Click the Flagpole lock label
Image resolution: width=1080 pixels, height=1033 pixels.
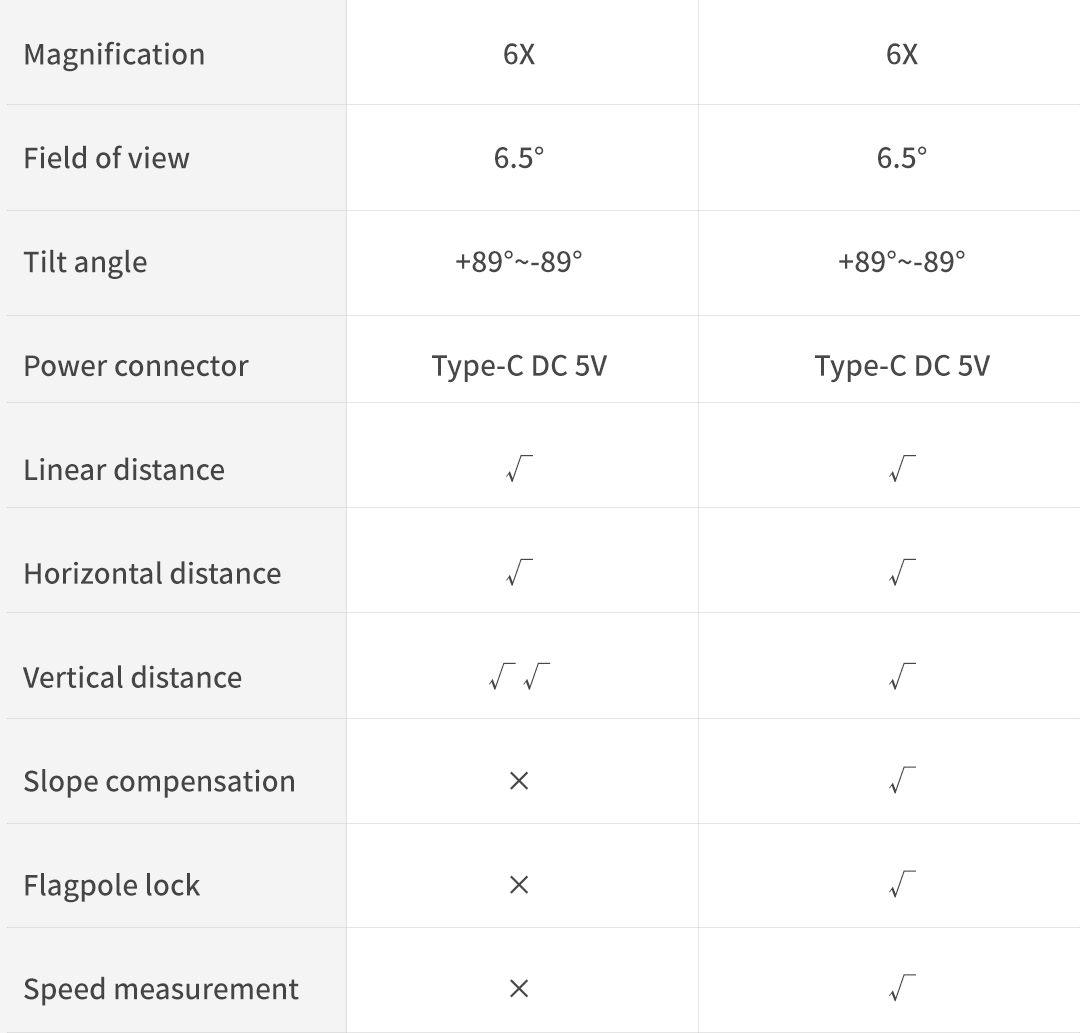(112, 885)
